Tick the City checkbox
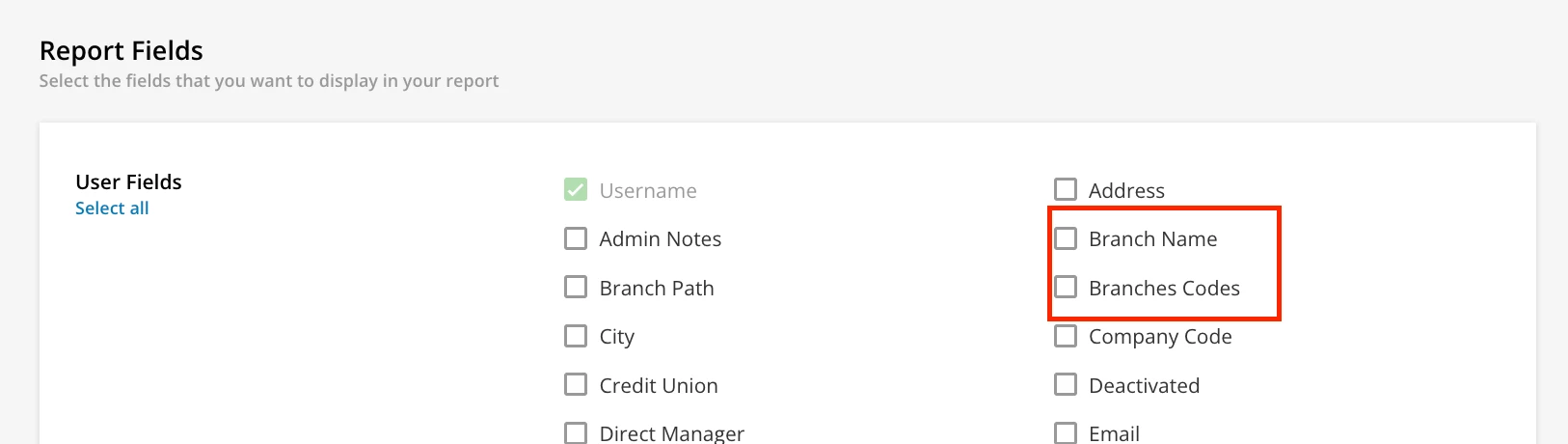1568x444 pixels. (x=576, y=336)
